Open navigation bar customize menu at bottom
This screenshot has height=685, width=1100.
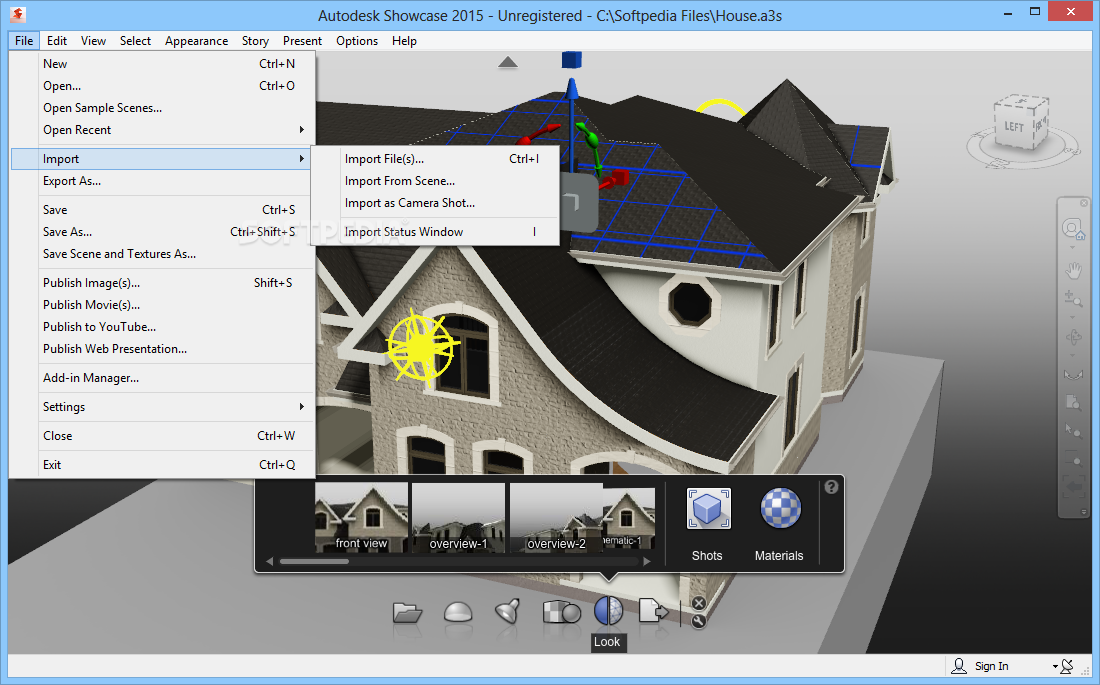pos(1084,512)
